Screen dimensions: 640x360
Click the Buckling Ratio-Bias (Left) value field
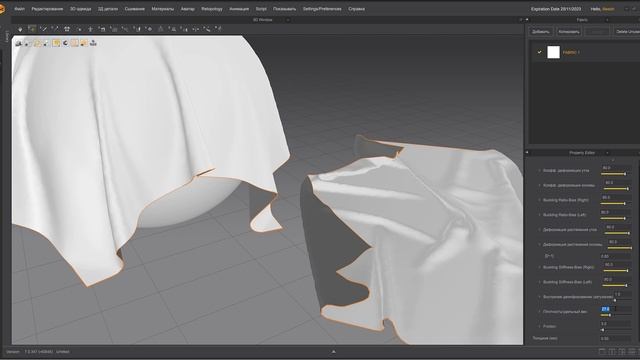(x=616, y=212)
